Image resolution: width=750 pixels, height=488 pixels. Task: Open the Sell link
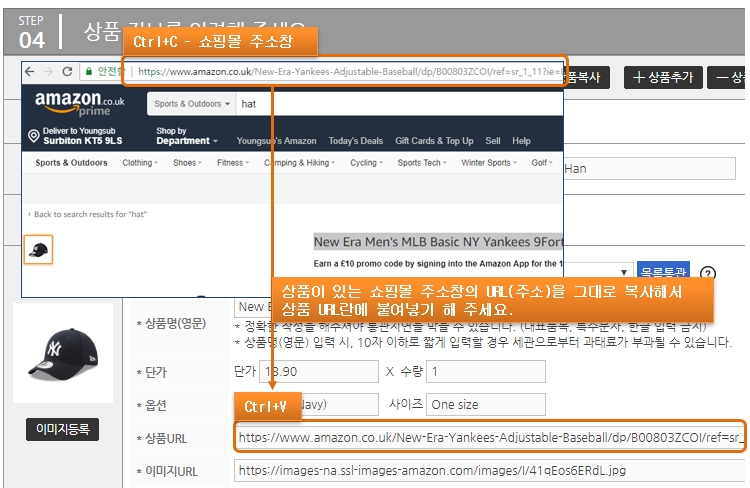(x=493, y=141)
